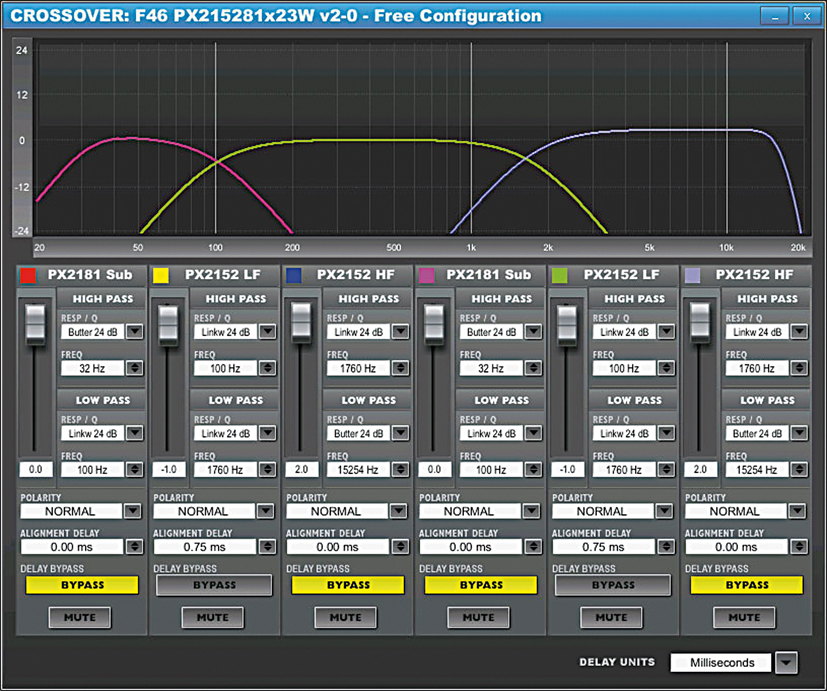Image resolution: width=827 pixels, height=691 pixels.
Task: Open polarity dropdown on lavender-swatch HF channel
Action: coord(796,511)
